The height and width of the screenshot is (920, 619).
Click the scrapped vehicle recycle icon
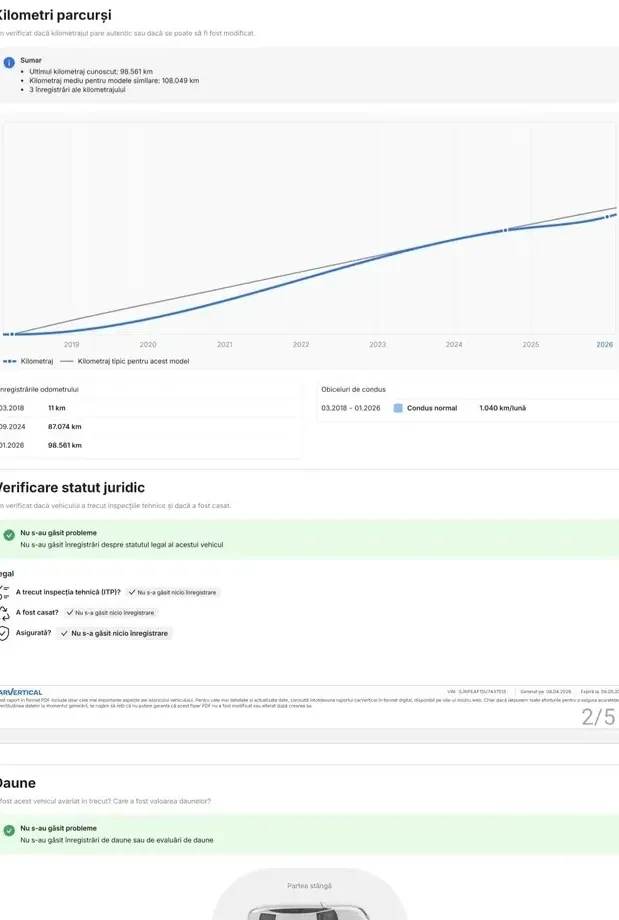click(x=4, y=613)
